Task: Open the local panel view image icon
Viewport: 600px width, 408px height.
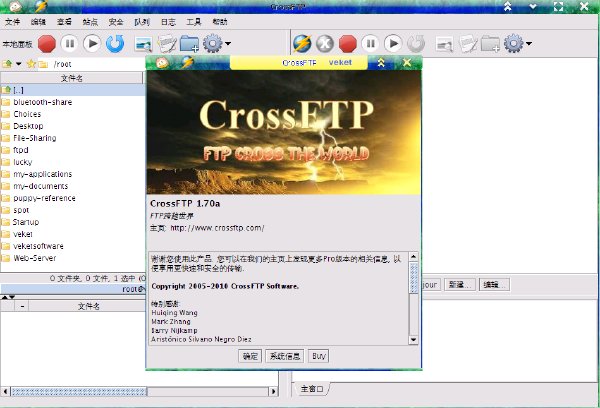Action: pos(143,44)
